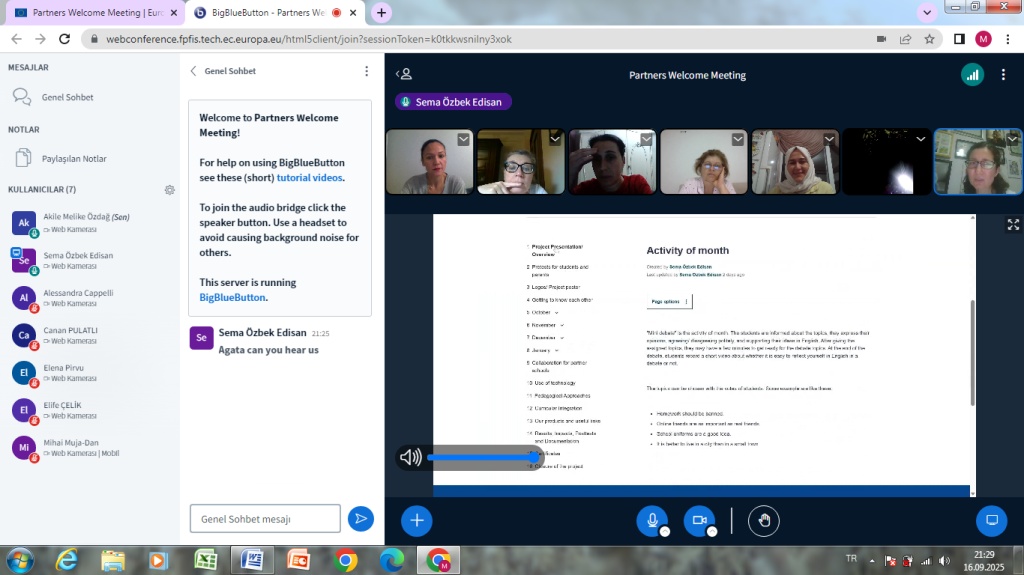Click the users list toggle icon

pos(403,75)
